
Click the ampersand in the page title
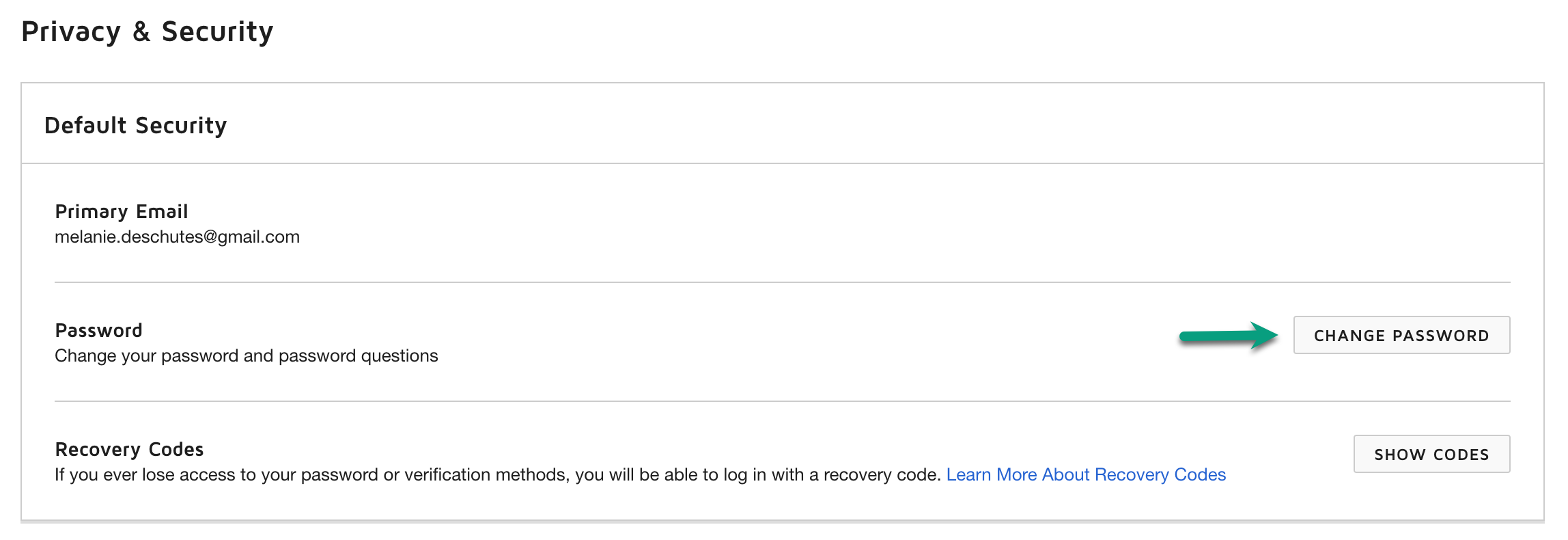(x=141, y=31)
